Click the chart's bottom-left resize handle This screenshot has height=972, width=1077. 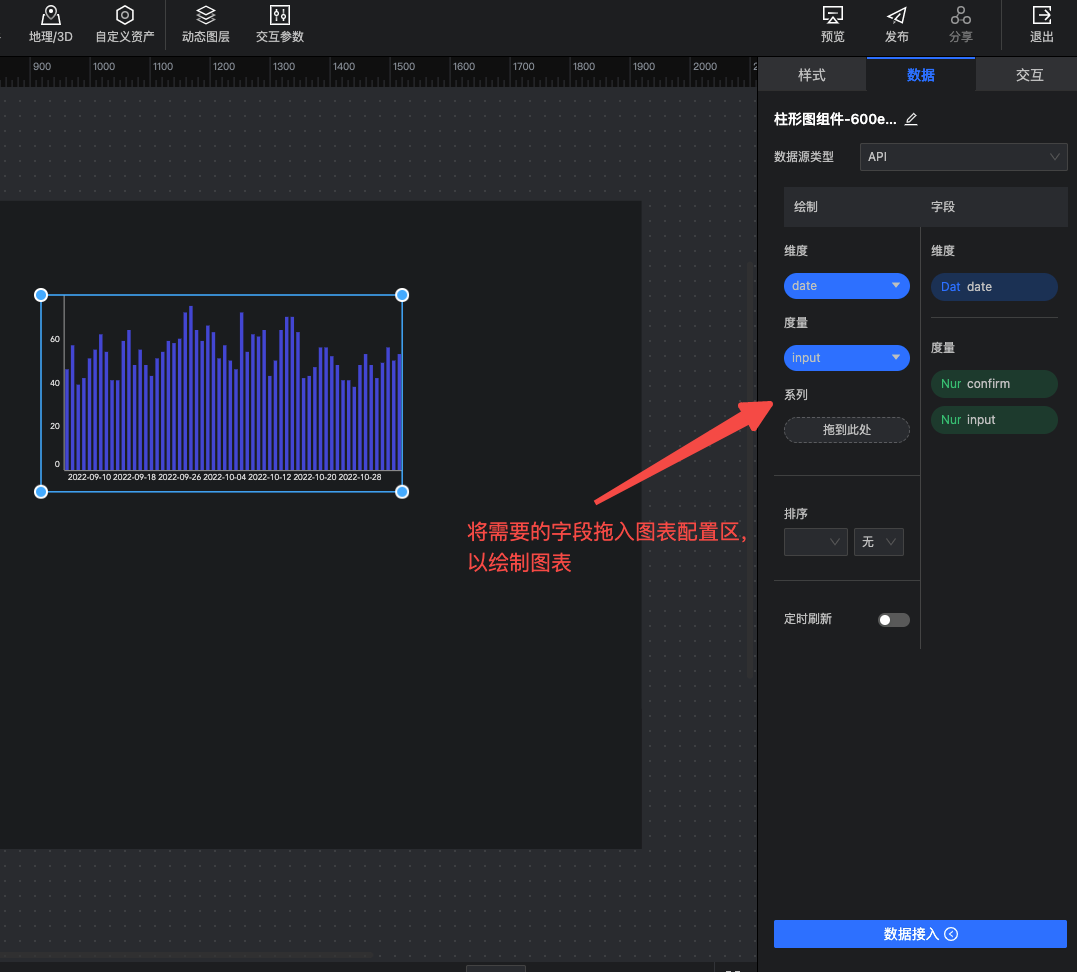coord(41,492)
